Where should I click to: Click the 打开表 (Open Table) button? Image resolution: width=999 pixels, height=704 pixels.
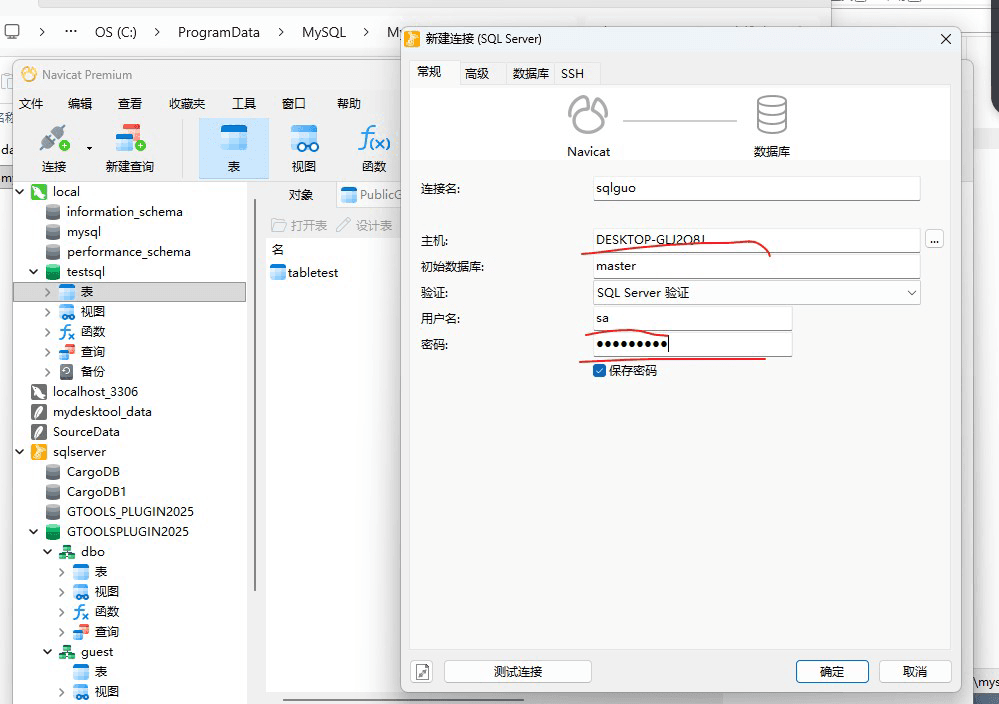(299, 226)
